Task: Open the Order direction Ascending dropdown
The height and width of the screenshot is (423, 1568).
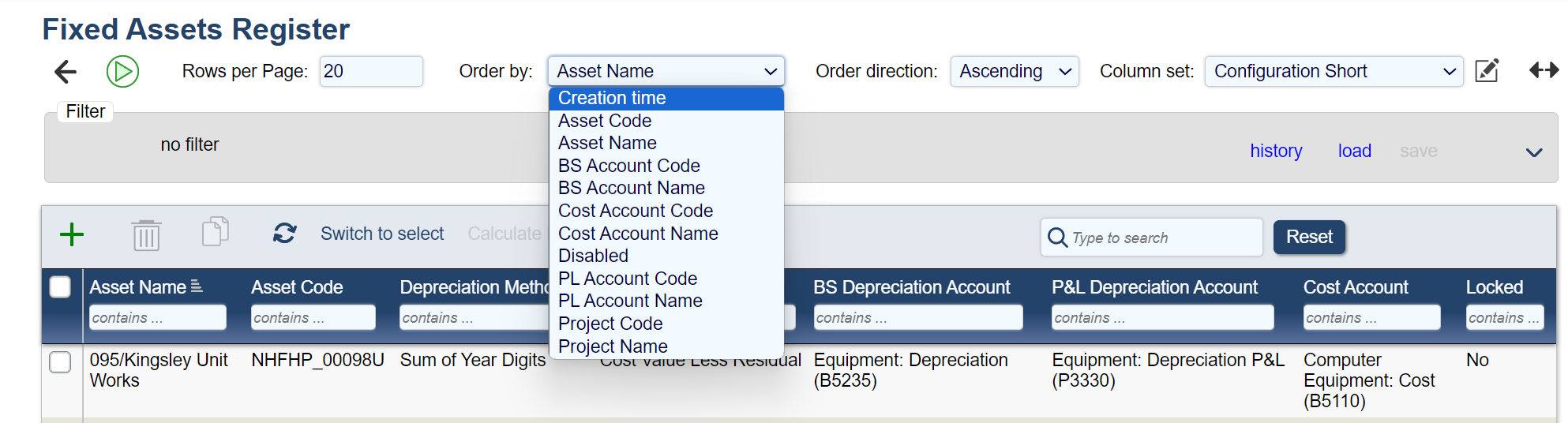Action: tap(1014, 72)
